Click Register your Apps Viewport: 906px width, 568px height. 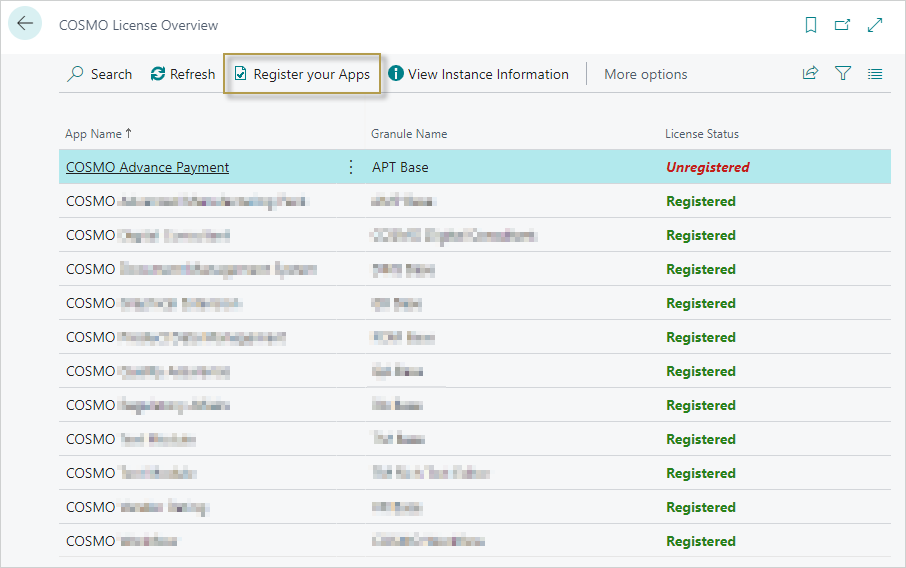tap(302, 74)
